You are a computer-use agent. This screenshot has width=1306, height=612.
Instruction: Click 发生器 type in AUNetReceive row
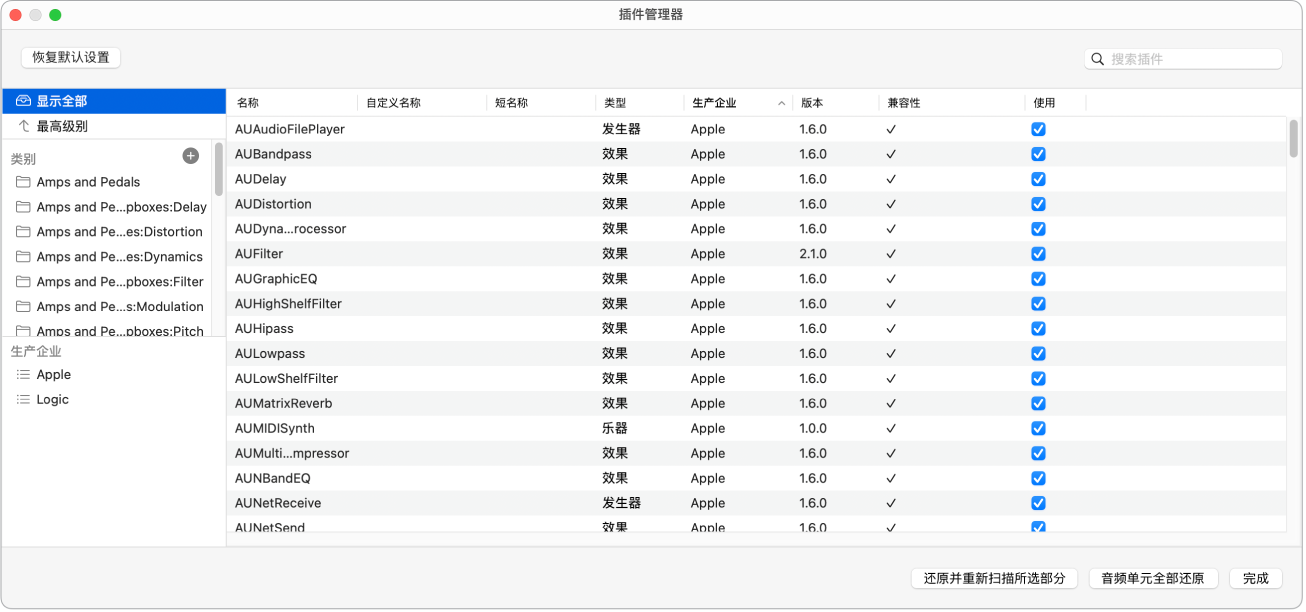click(621, 503)
